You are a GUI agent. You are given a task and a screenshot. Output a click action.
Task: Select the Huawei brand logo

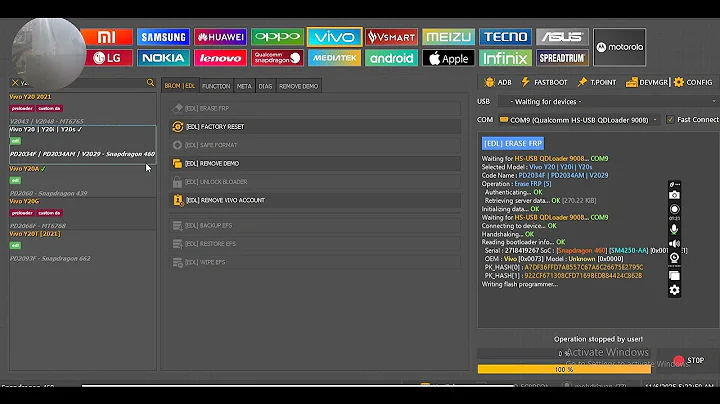(220, 37)
